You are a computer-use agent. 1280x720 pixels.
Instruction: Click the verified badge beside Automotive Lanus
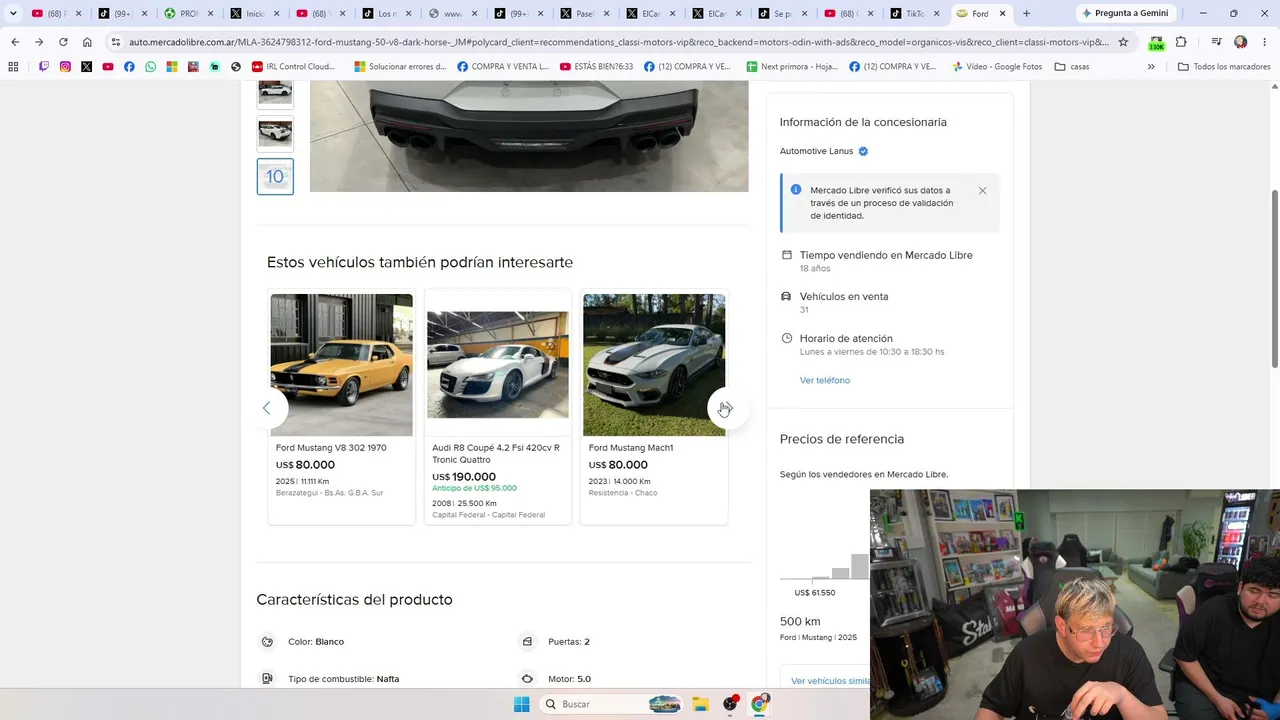point(863,151)
